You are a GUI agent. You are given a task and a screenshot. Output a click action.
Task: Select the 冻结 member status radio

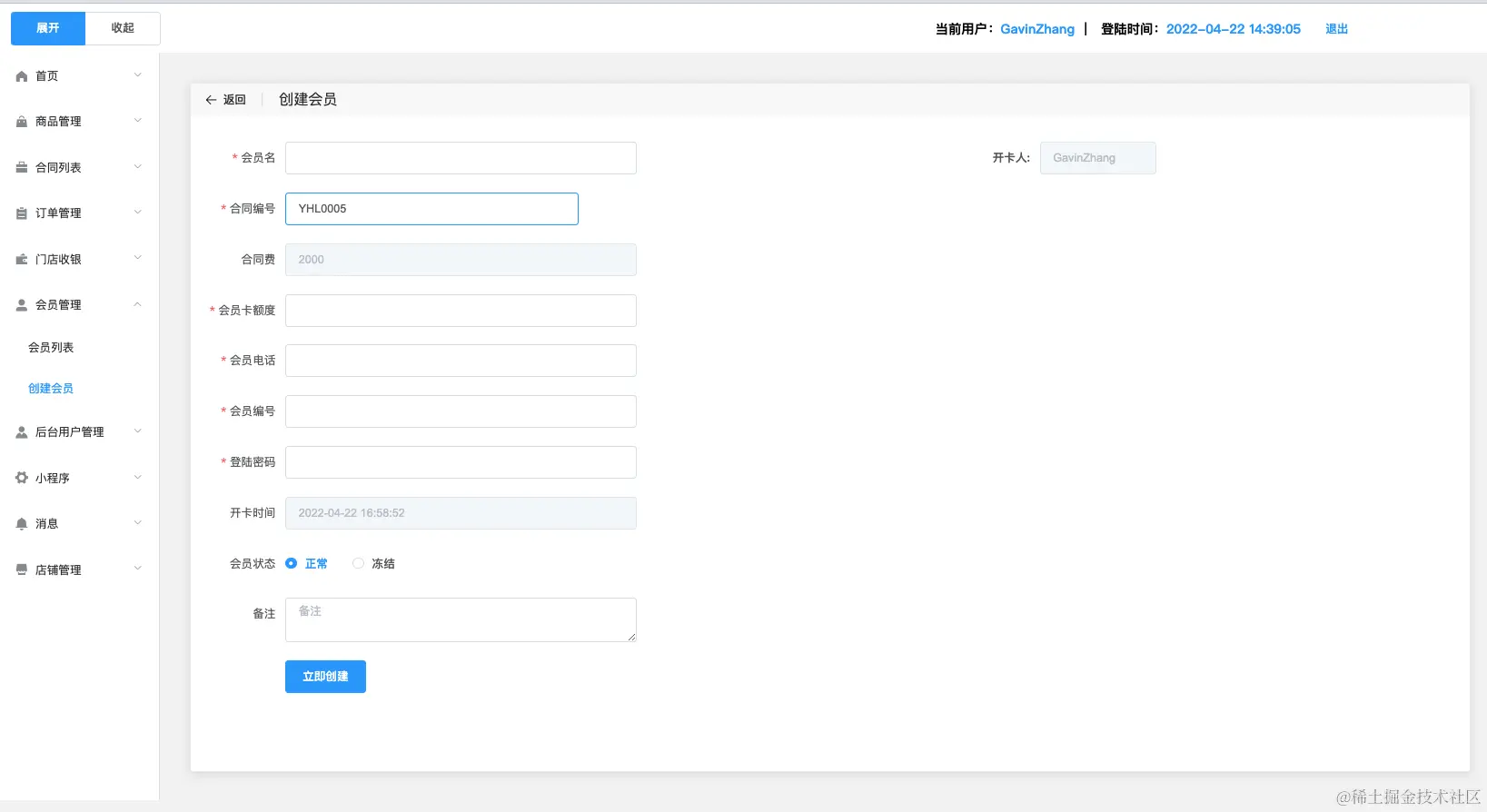(358, 563)
